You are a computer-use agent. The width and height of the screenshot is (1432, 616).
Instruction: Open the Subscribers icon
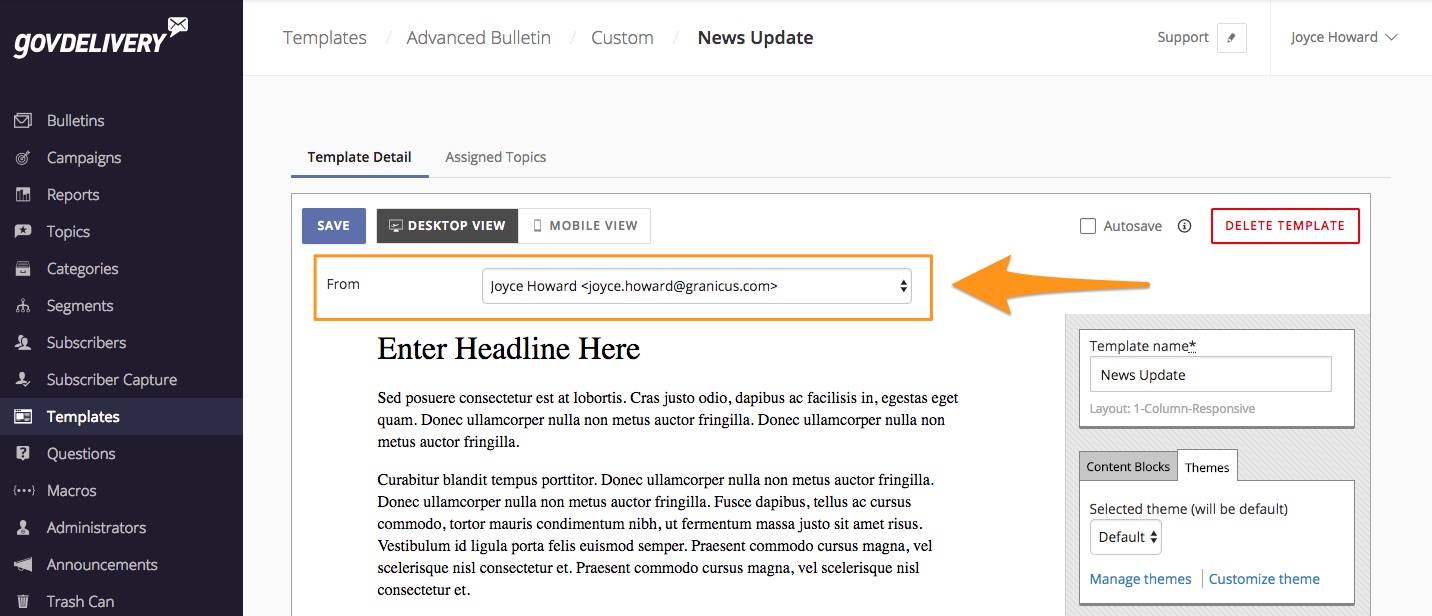(25, 342)
